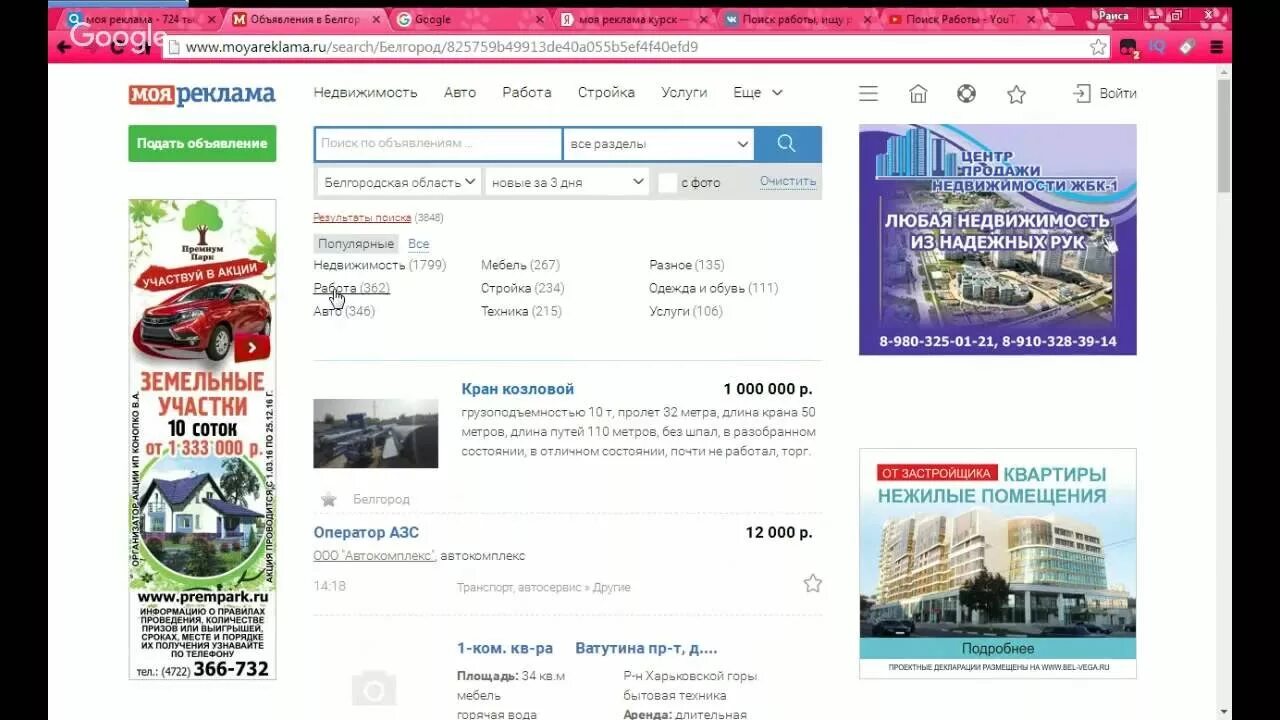
Task: Click the blue magnifier search button
Action: (787, 144)
